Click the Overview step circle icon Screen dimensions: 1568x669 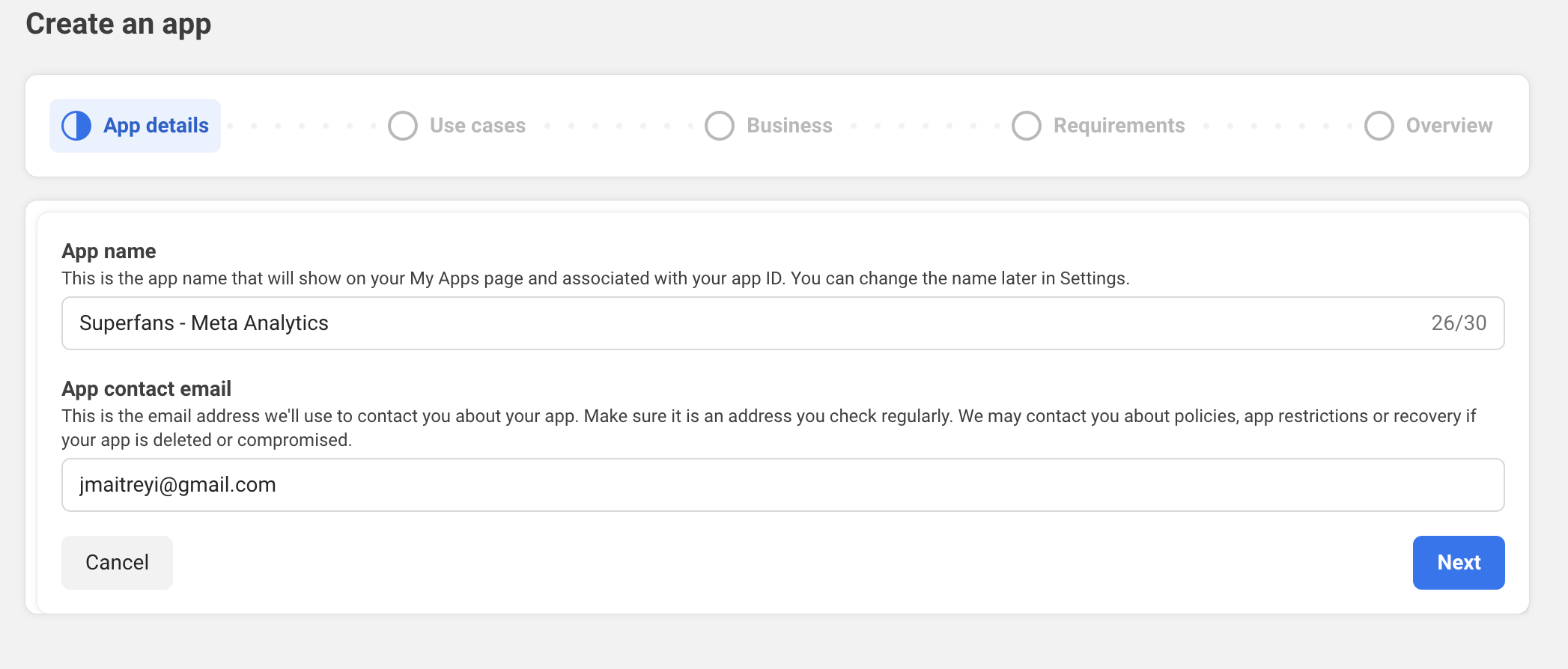click(1379, 126)
